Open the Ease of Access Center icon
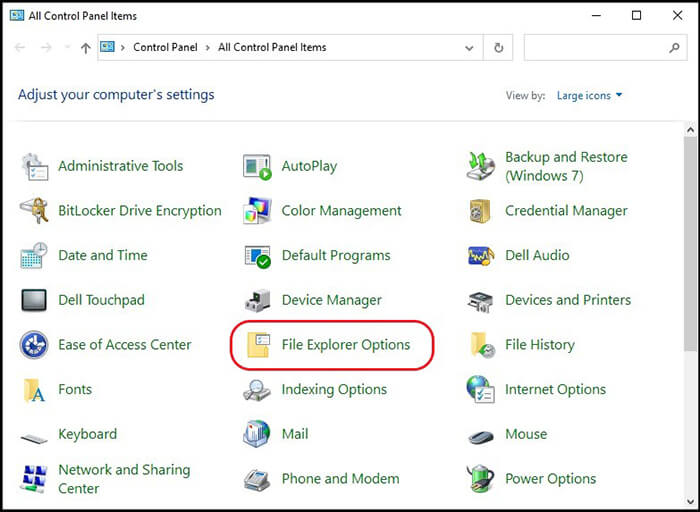The height and width of the screenshot is (512, 700). point(34,345)
